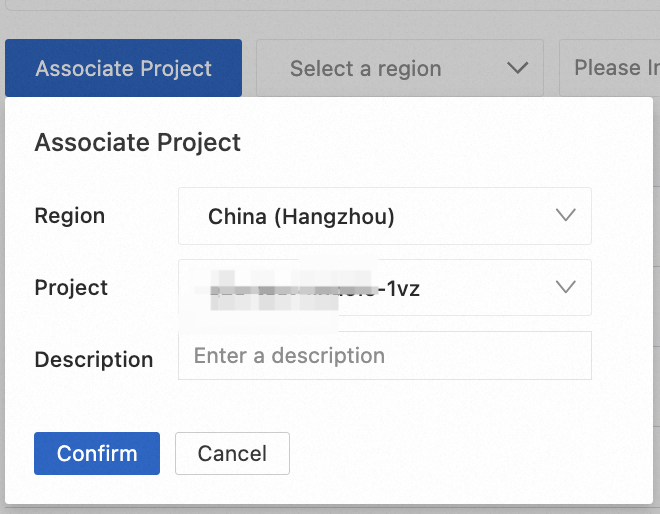Click the Enter a description placeholder text
Screen dimensions: 660x514
point(289,356)
